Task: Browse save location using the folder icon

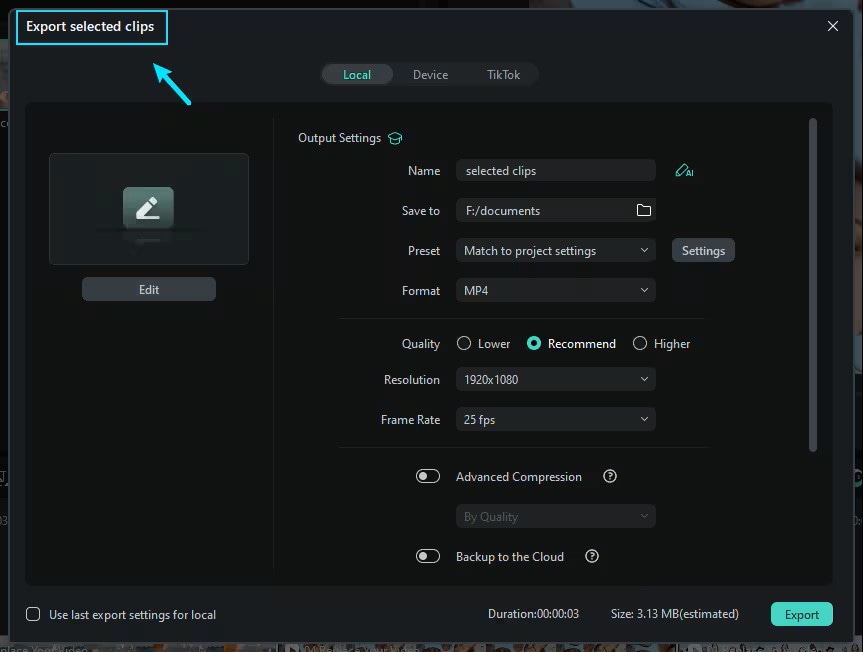Action: 643,210
